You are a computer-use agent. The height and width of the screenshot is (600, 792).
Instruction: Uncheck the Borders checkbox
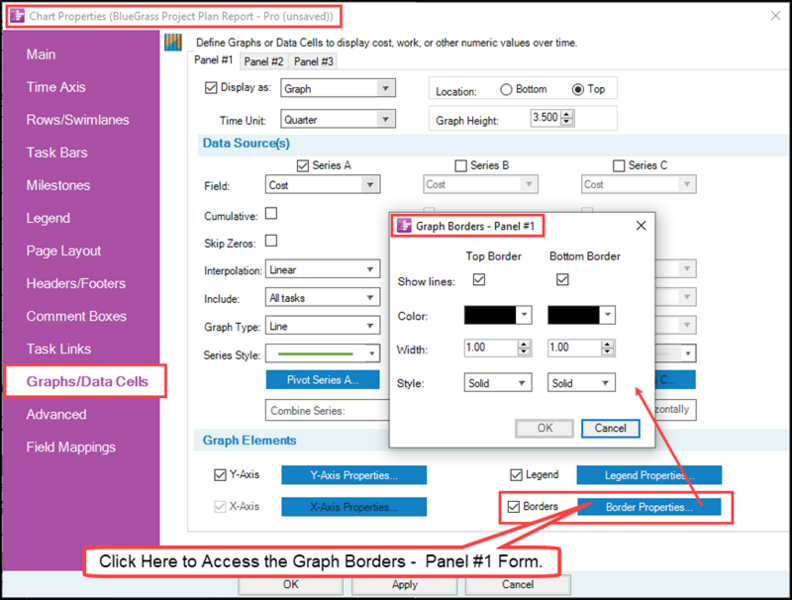click(513, 507)
